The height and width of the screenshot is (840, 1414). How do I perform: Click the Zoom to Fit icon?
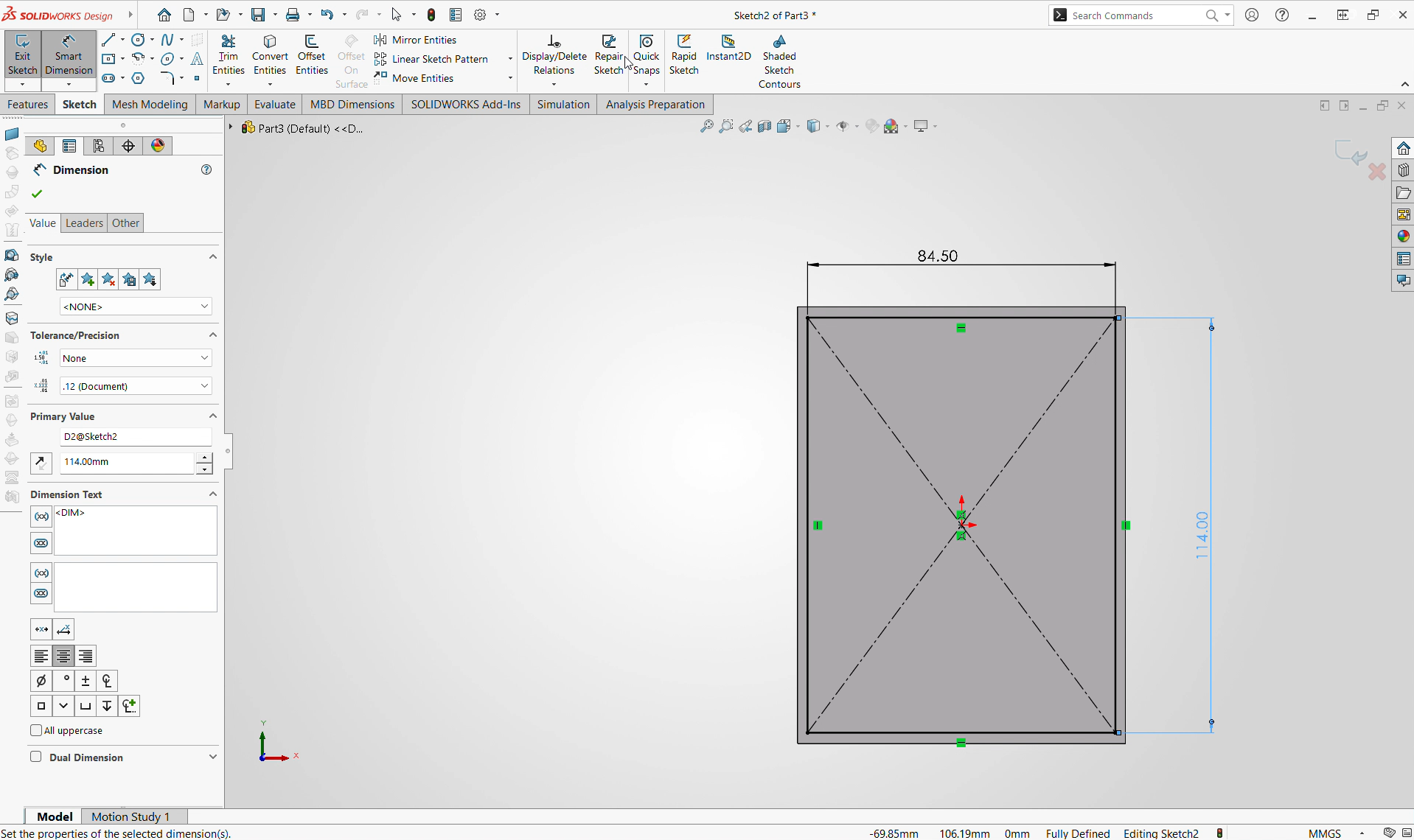(x=706, y=126)
